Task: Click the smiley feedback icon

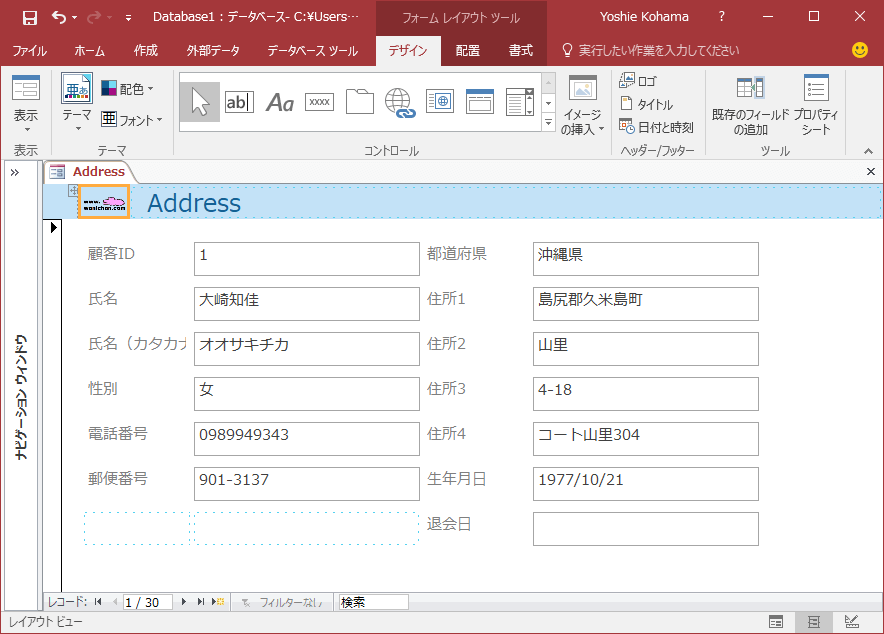Action: 860,50
